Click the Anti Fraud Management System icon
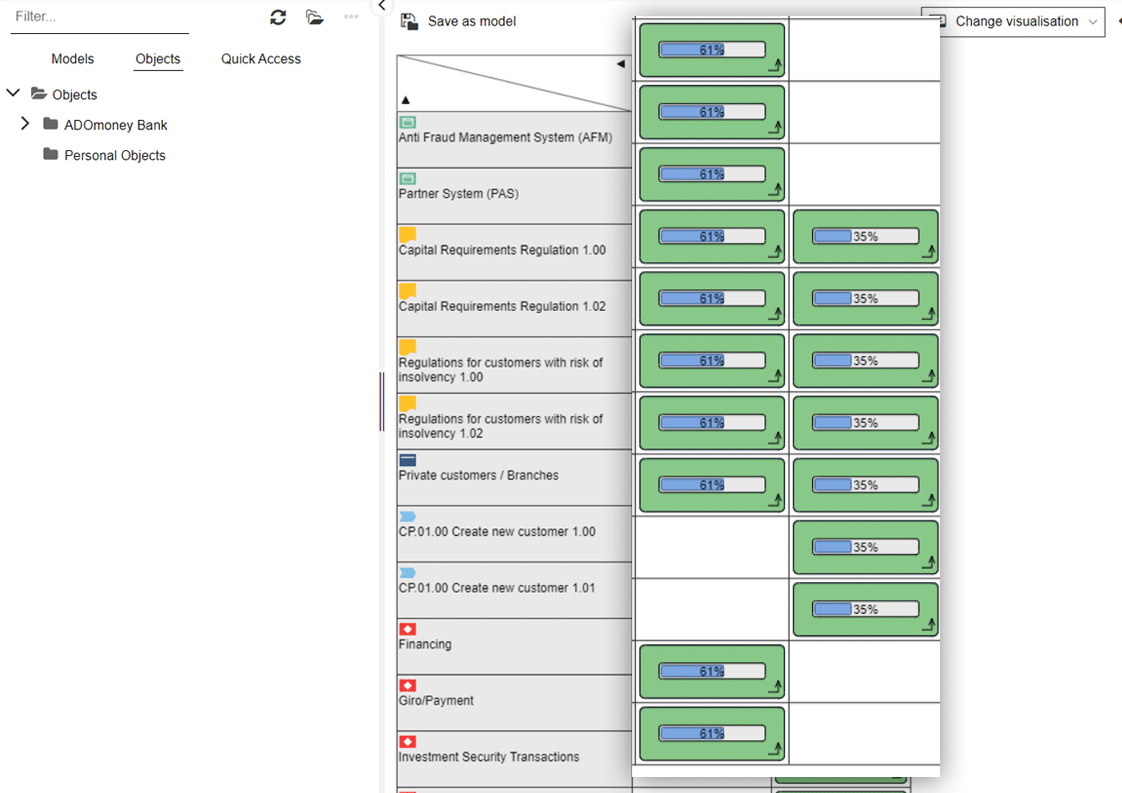The height and width of the screenshot is (793, 1122). pos(407,122)
